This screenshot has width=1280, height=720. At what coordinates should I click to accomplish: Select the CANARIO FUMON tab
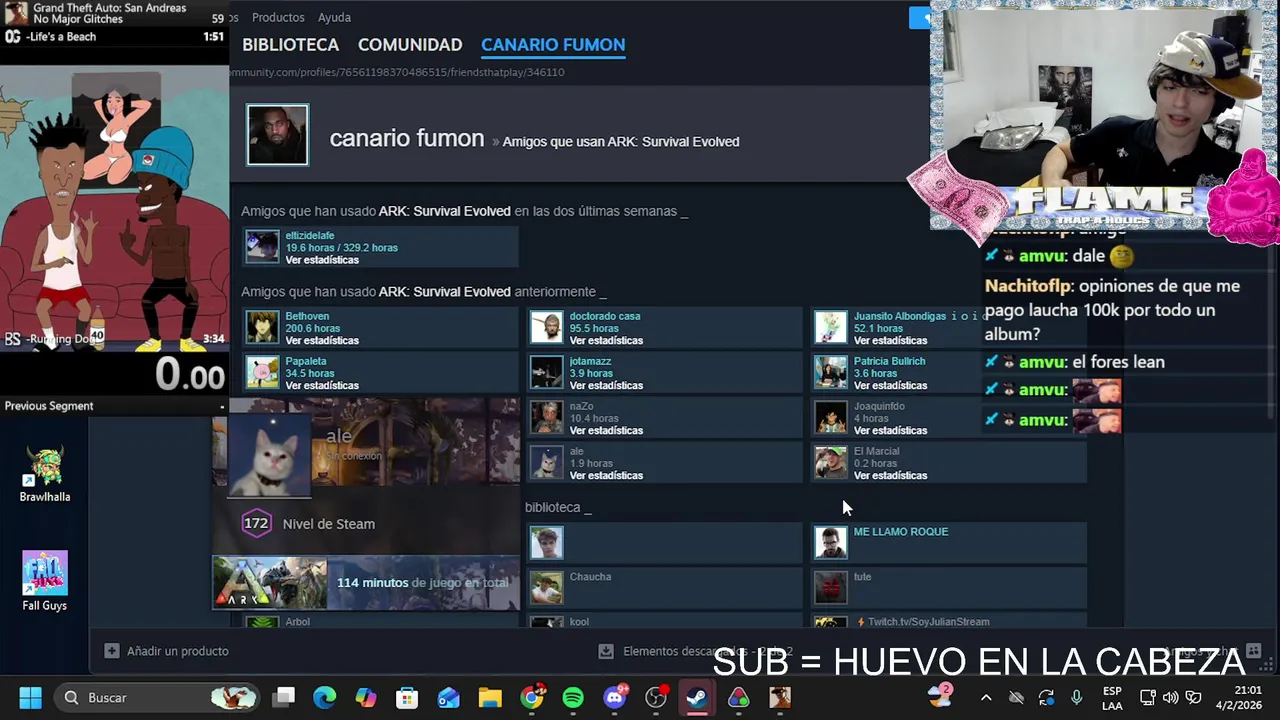[553, 45]
